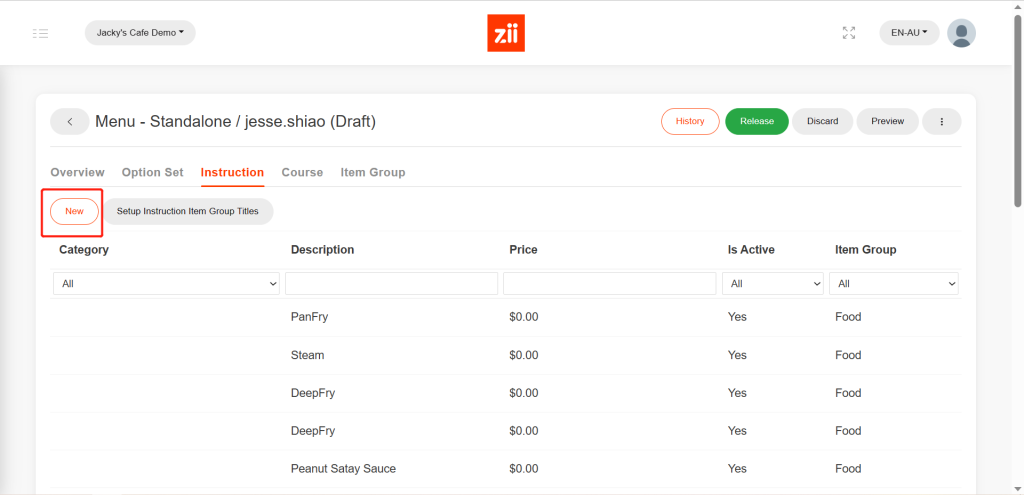The height and width of the screenshot is (495, 1024).
Task: Open the Item Group filter dropdown
Action: (x=894, y=284)
